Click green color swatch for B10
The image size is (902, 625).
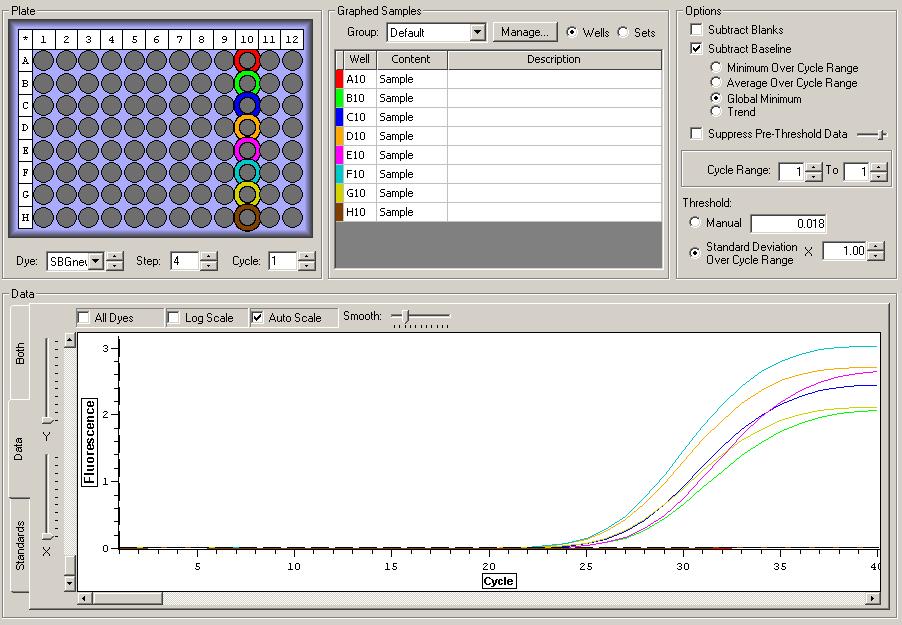(339, 98)
